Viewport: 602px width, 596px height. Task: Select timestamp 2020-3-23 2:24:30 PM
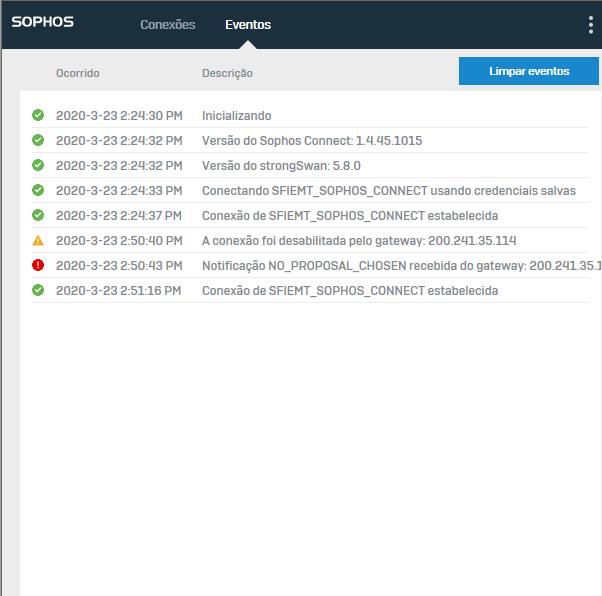[x=119, y=116]
